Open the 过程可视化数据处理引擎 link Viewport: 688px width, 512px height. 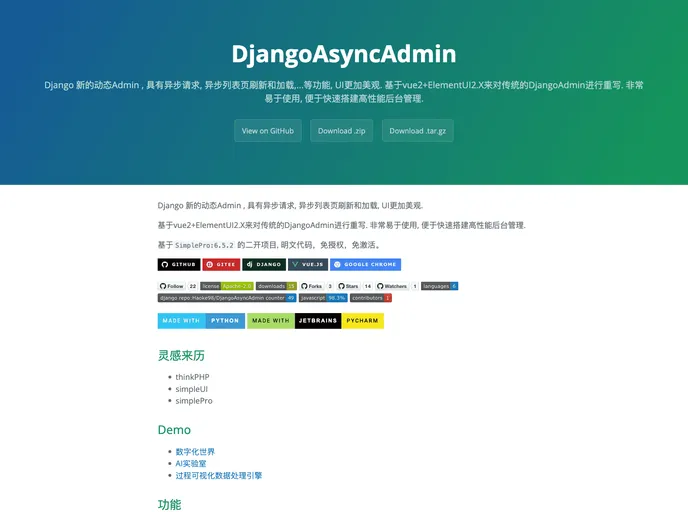click(219, 475)
